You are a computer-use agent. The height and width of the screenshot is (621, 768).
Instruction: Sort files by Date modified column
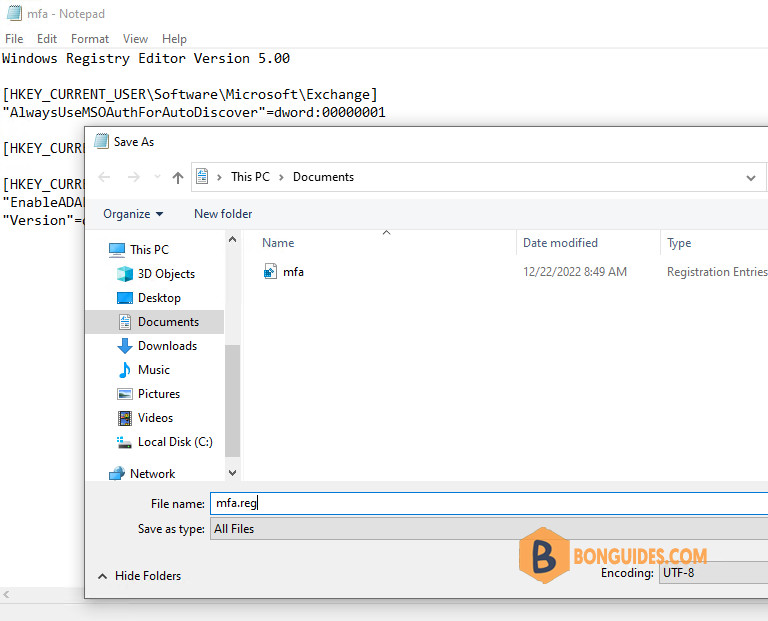point(560,243)
